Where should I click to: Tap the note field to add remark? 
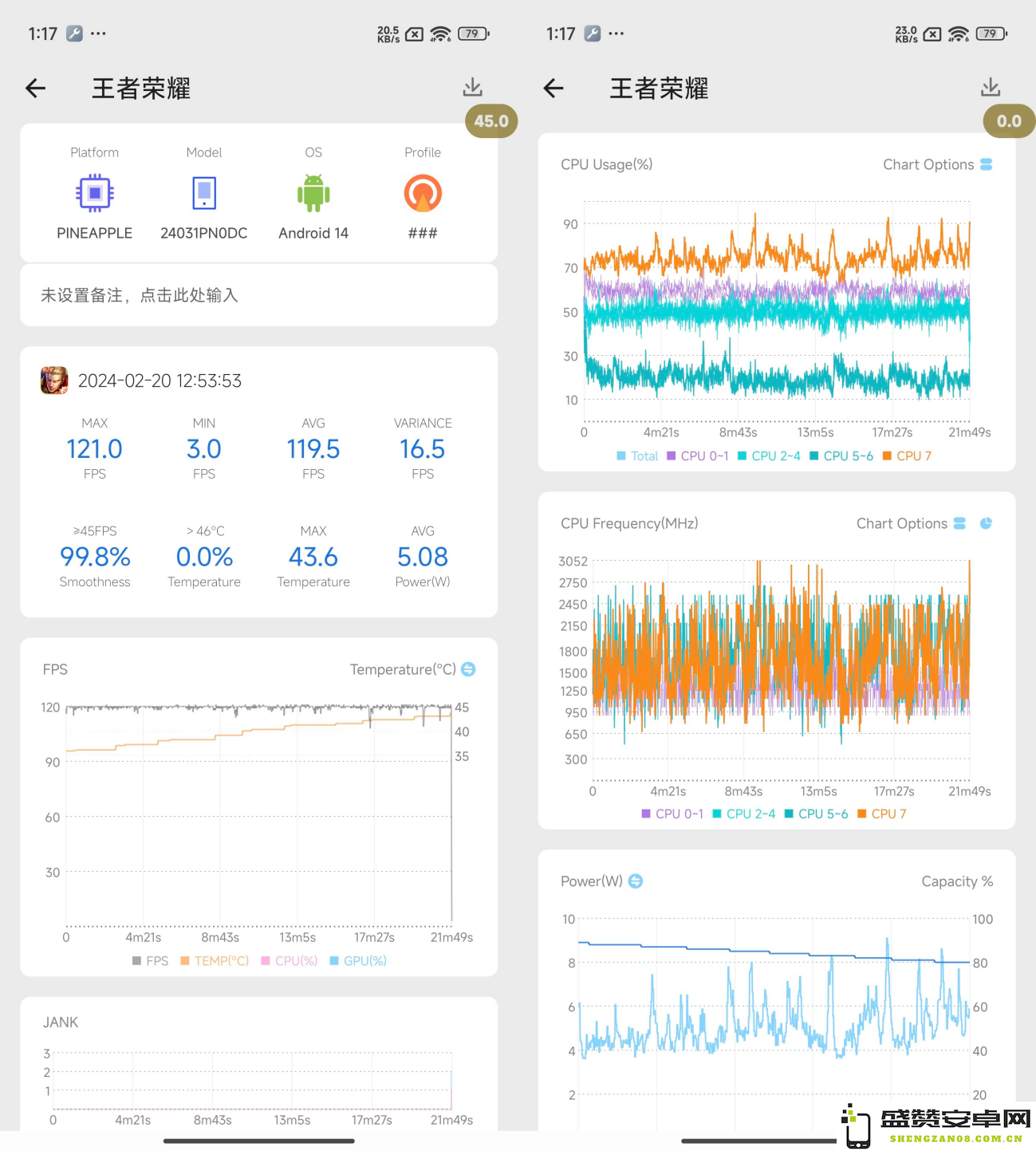(258, 295)
